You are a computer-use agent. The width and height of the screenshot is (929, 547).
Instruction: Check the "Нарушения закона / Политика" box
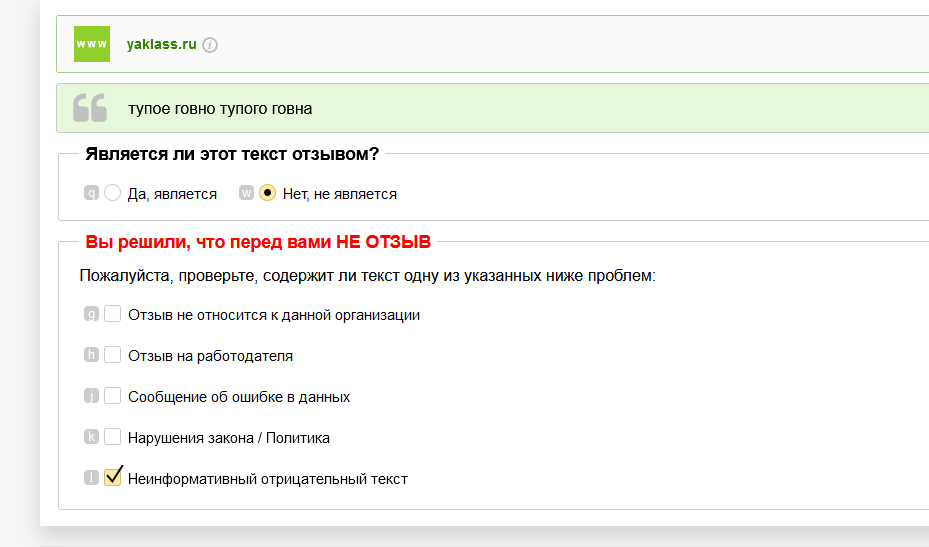pyautogui.click(x=113, y=436)
